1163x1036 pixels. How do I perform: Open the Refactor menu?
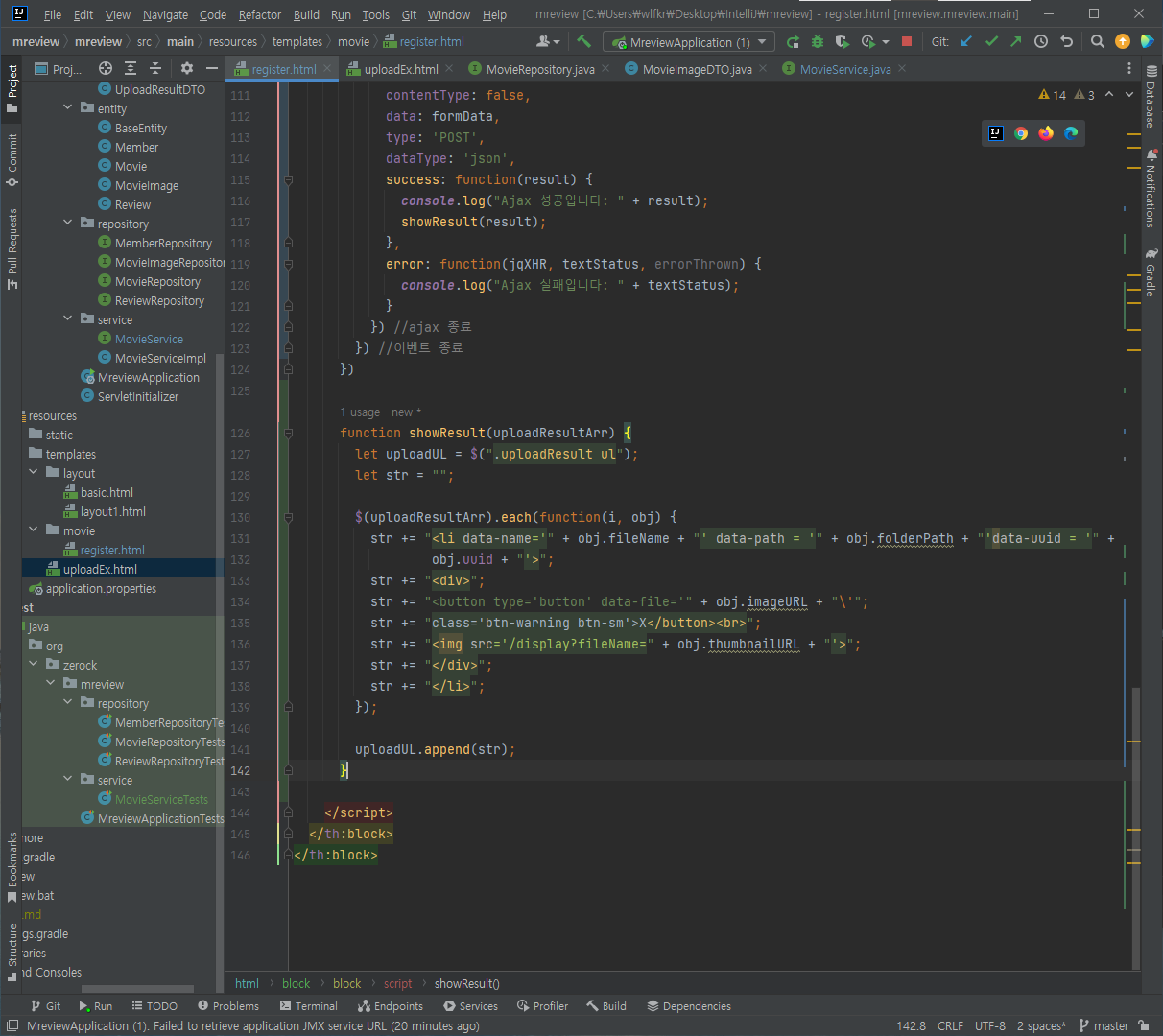pos(260,14)
